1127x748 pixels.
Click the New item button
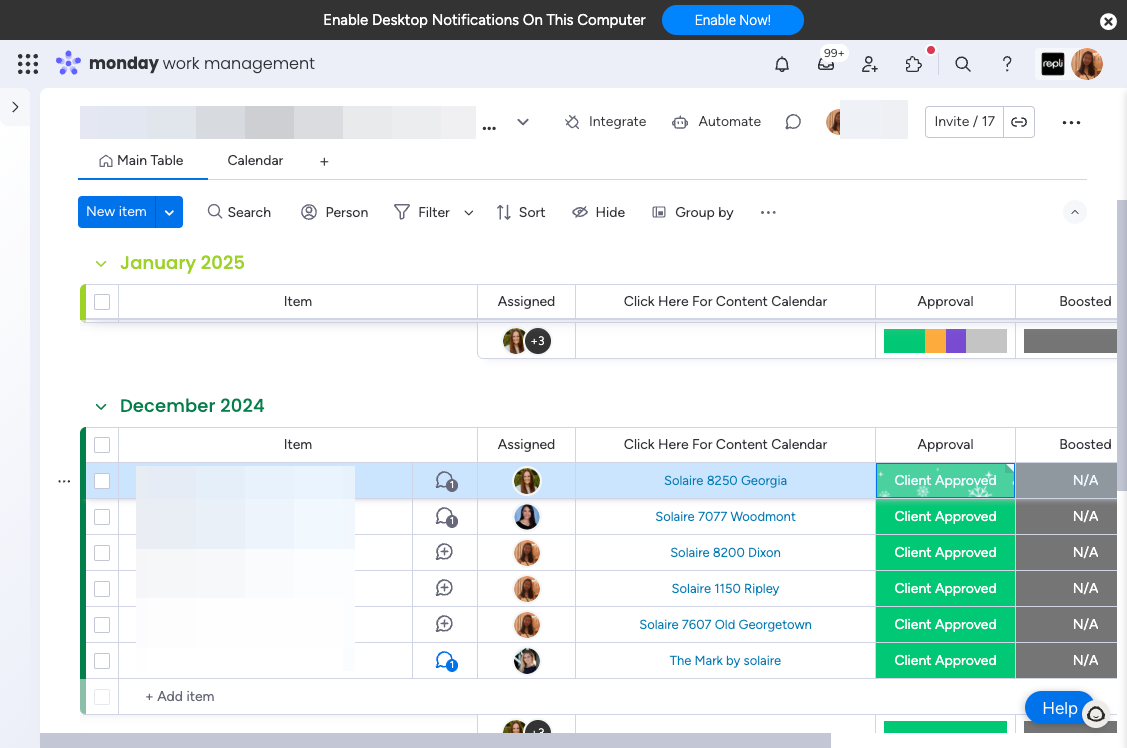(x=116, y=212)
